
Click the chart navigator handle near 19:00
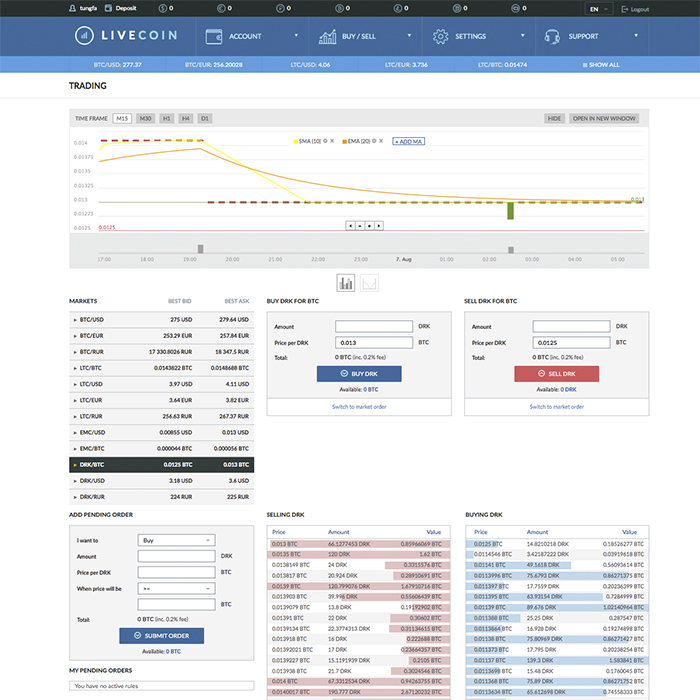(200, 249)
